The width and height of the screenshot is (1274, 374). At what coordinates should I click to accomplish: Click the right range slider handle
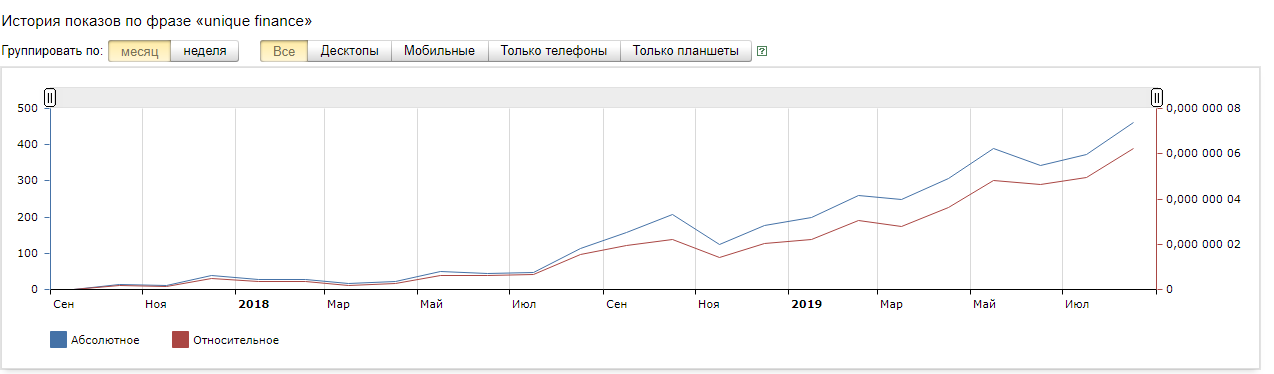coord(1157,97)
